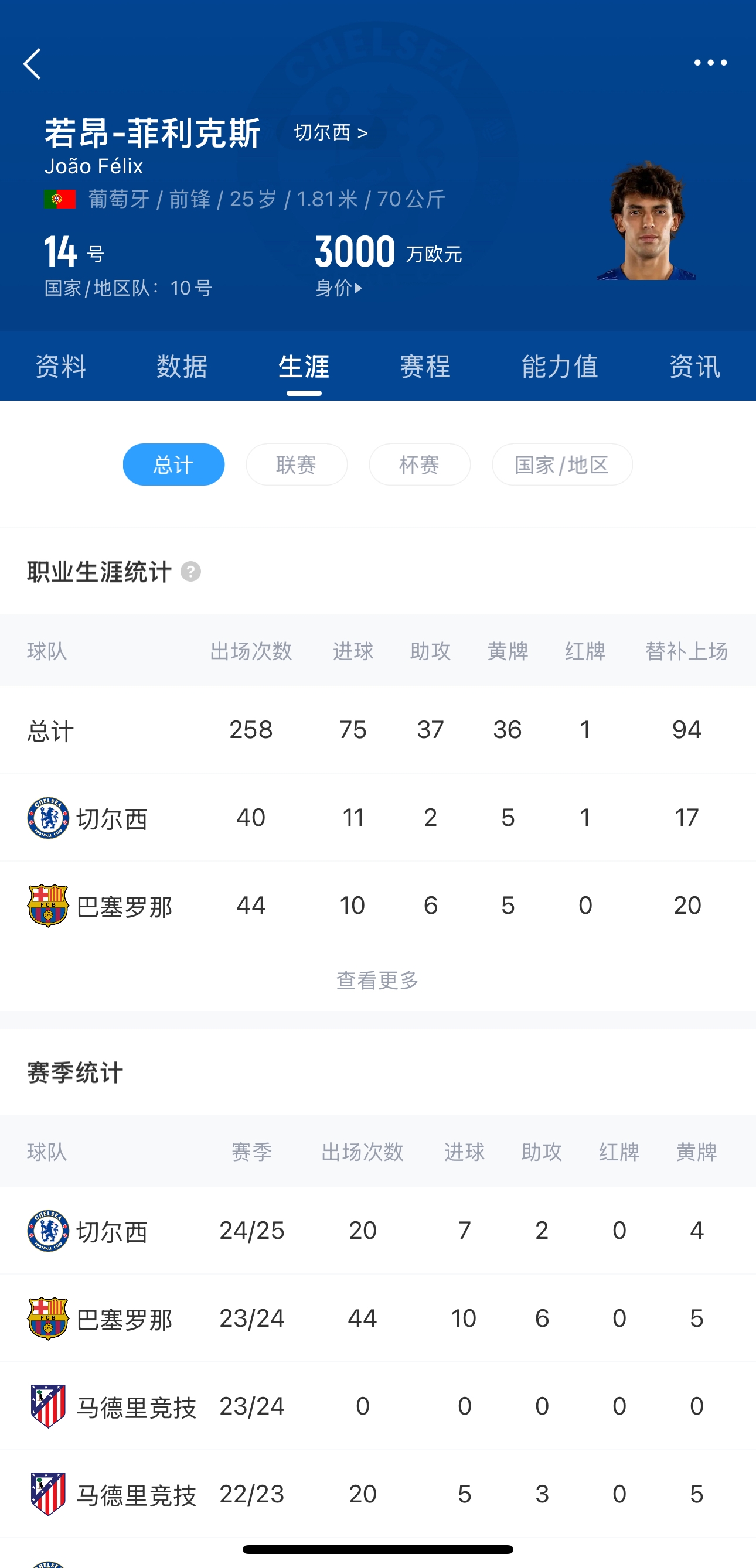Select the 总计 filter pill
The image size is (756, 1568).
(173, 464)
